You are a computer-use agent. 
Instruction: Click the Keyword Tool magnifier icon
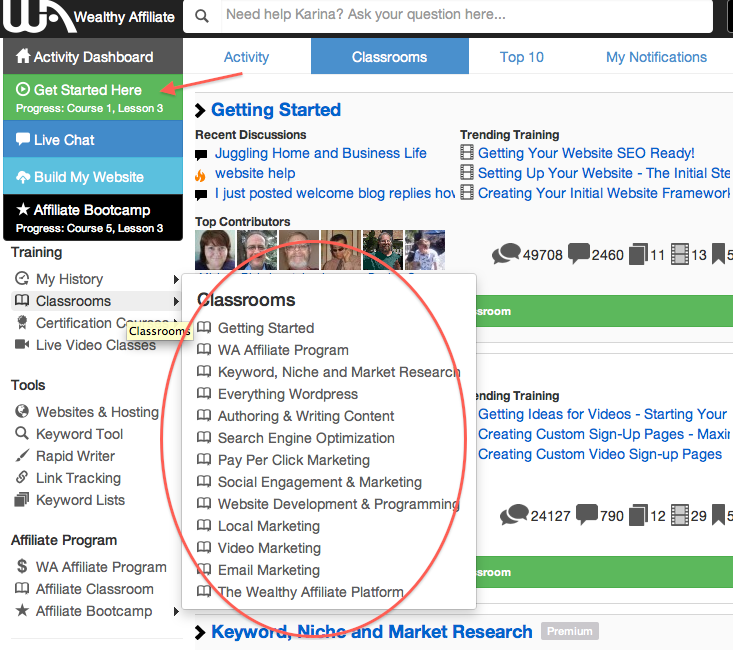point(22,433)
